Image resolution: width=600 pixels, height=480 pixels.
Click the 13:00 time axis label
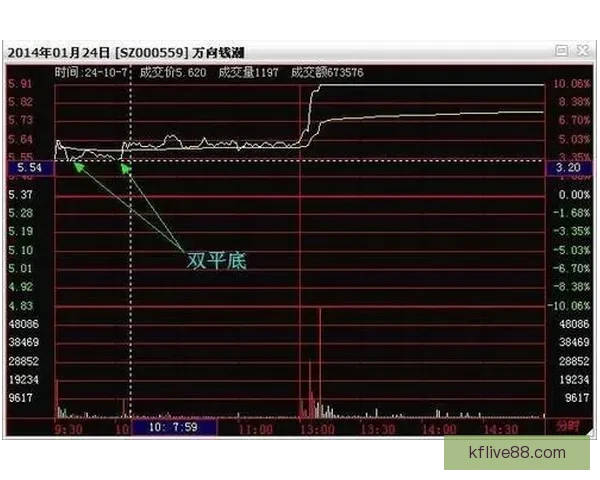click(317, 429)
